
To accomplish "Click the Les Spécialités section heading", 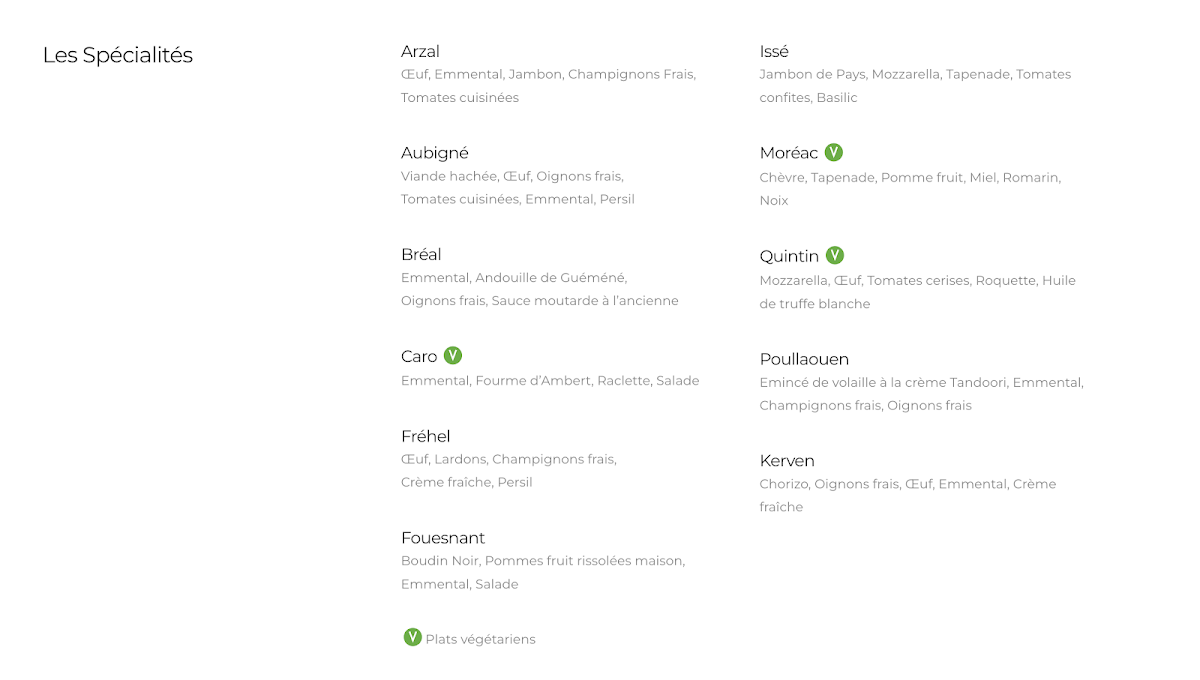I will 118,56.
